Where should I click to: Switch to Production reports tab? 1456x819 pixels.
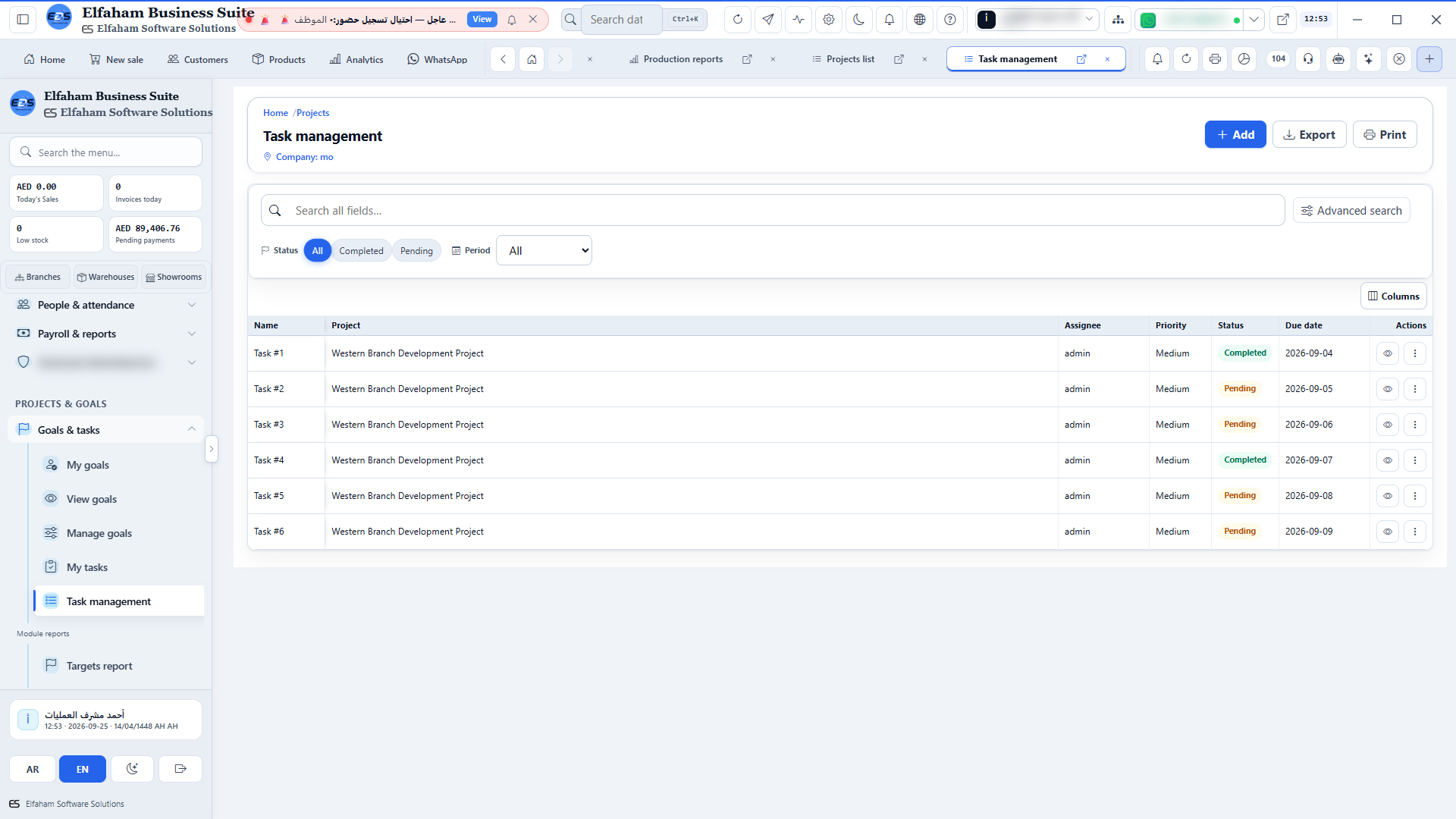676,59
